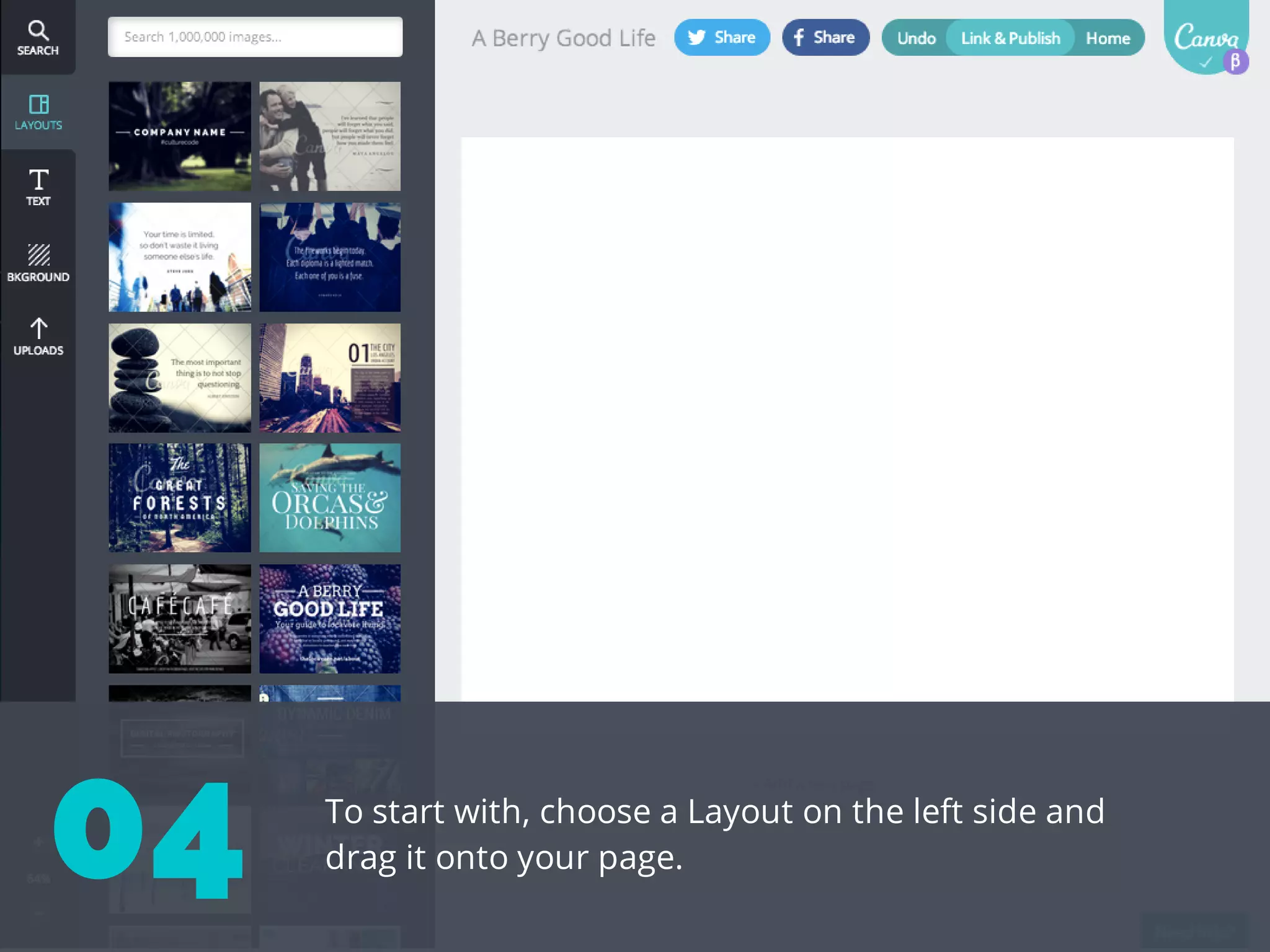This screenshot has height=952, width=1270.
Task: Select the hugging couple quote layout
Action: [330, 136]
